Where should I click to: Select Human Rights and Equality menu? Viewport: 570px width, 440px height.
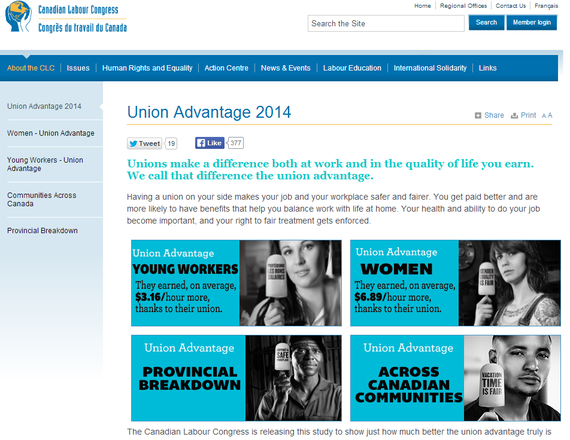pyautogui.click(x=147, y=68)
